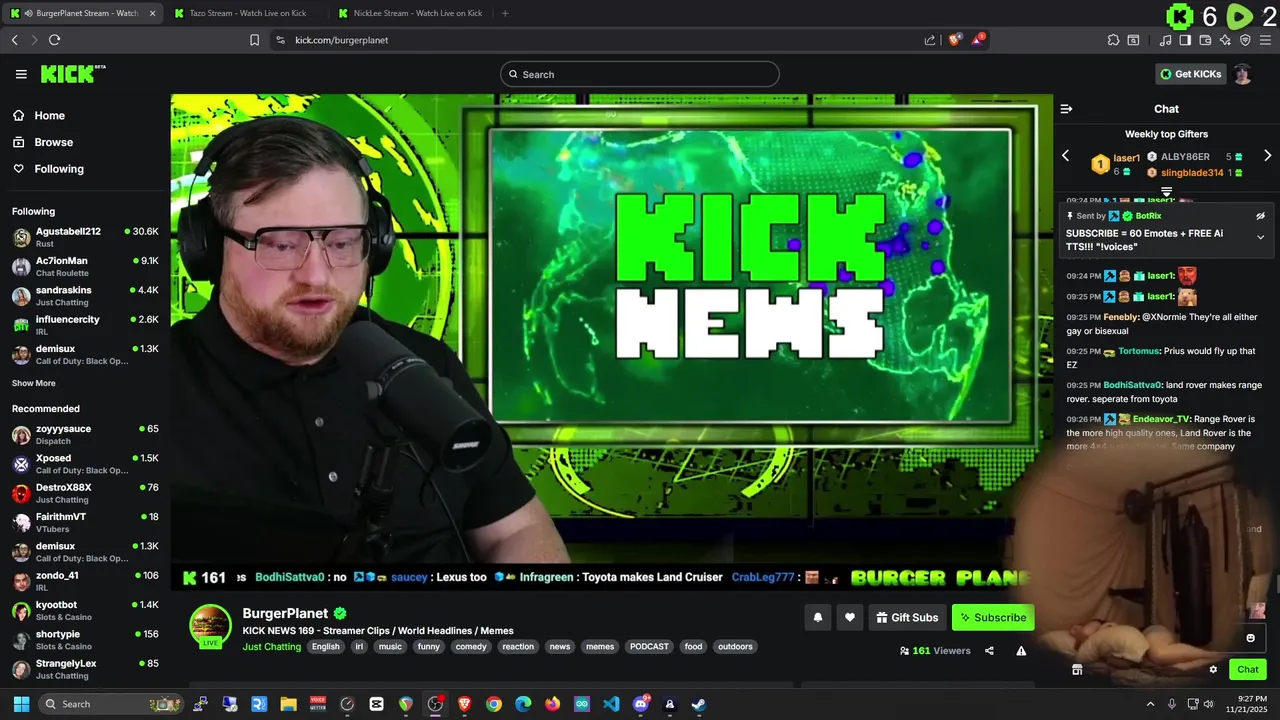
Task: Go back in the browser
Action: pyautogui.click(x=14, y=40)
